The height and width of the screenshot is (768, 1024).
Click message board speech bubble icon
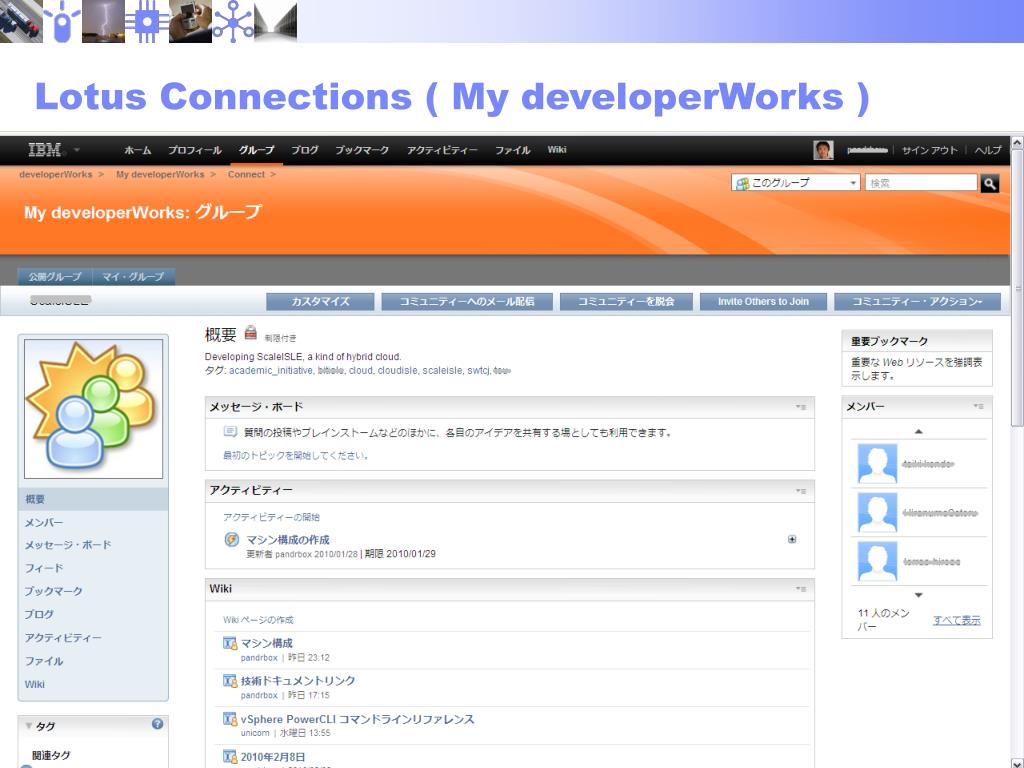(x=230, y=432)
